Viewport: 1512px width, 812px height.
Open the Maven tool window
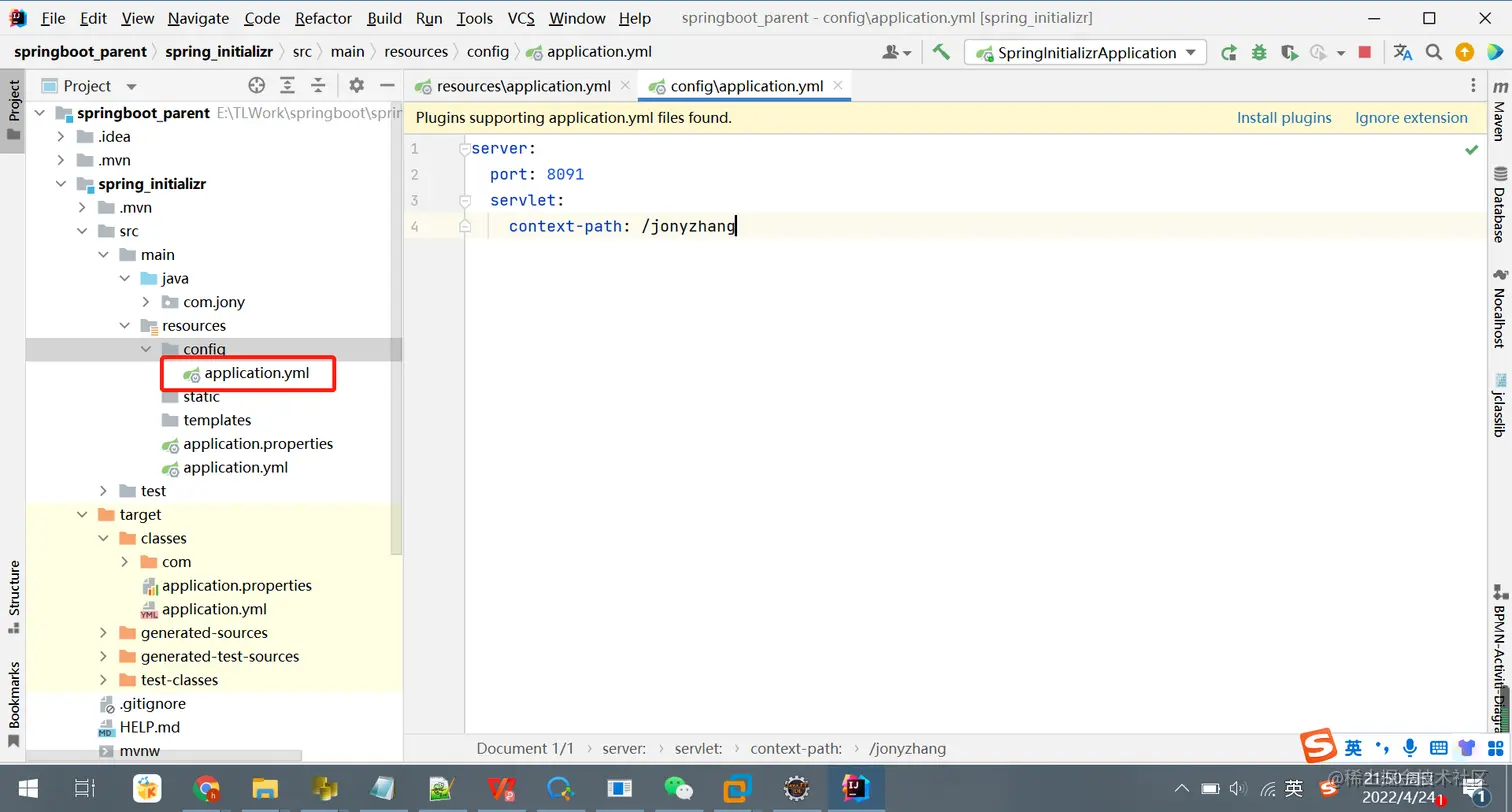pos(1499,111)
